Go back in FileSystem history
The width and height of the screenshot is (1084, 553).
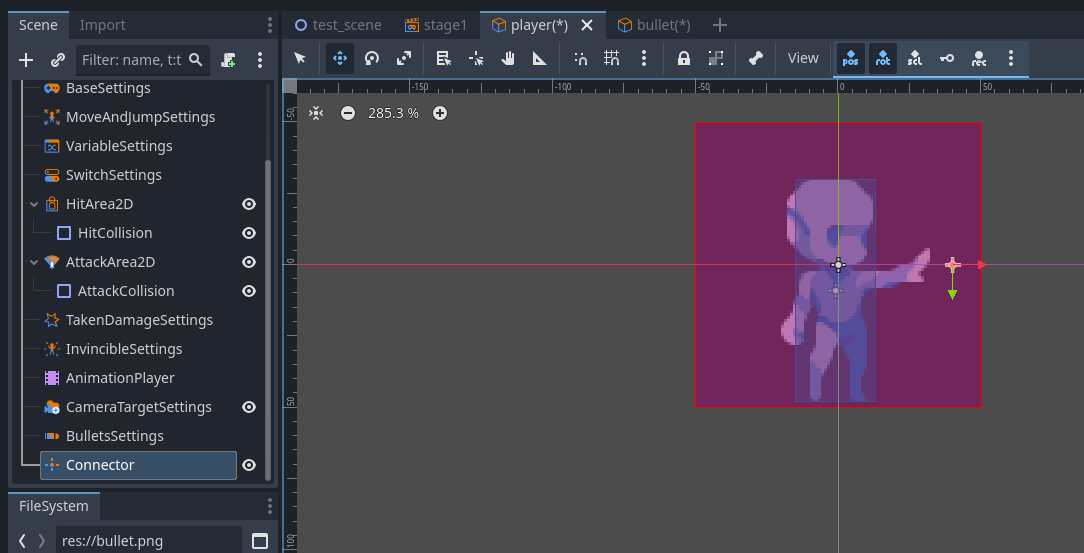point(22,541)
